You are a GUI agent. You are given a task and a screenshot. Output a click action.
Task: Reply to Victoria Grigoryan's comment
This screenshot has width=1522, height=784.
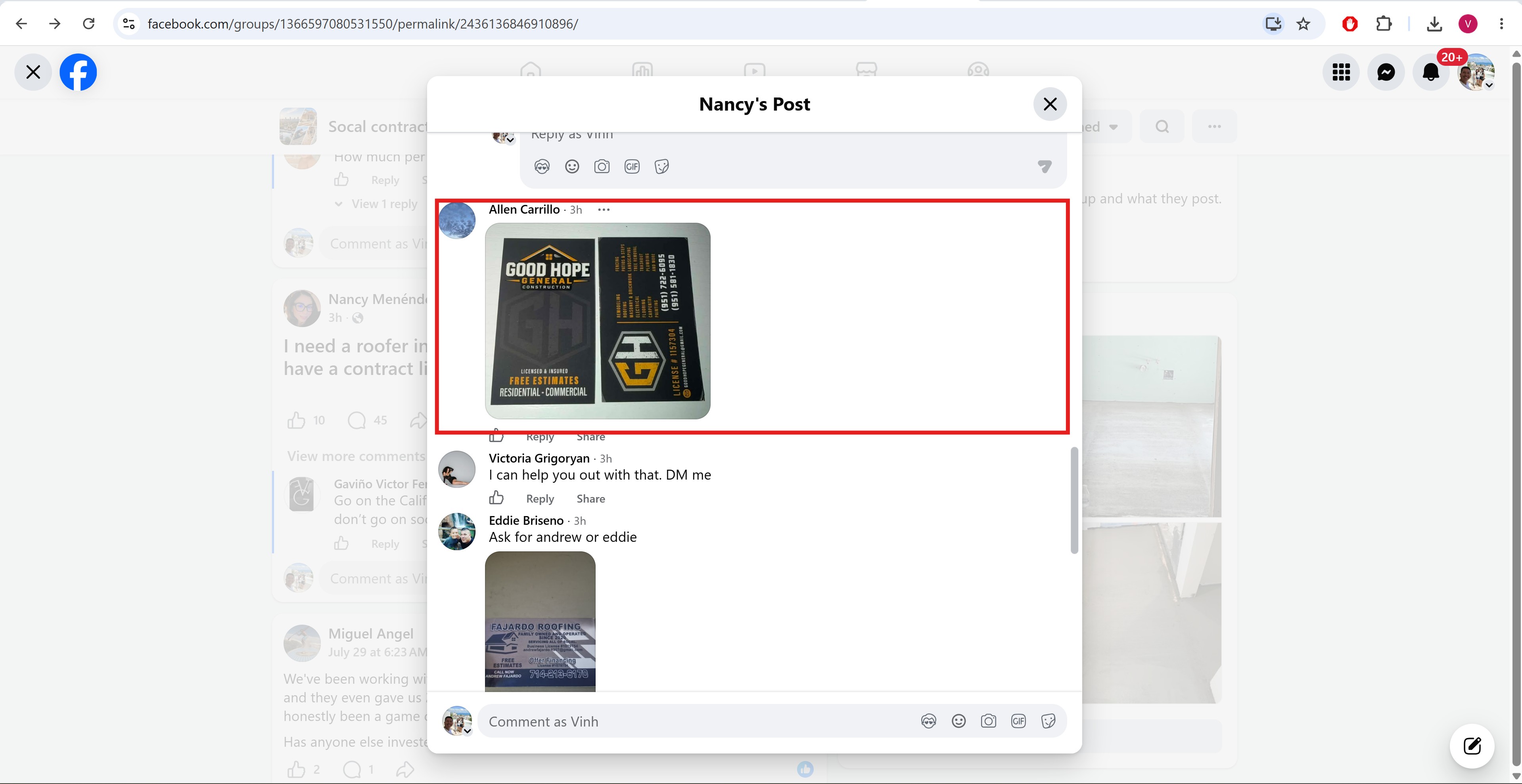540,499
